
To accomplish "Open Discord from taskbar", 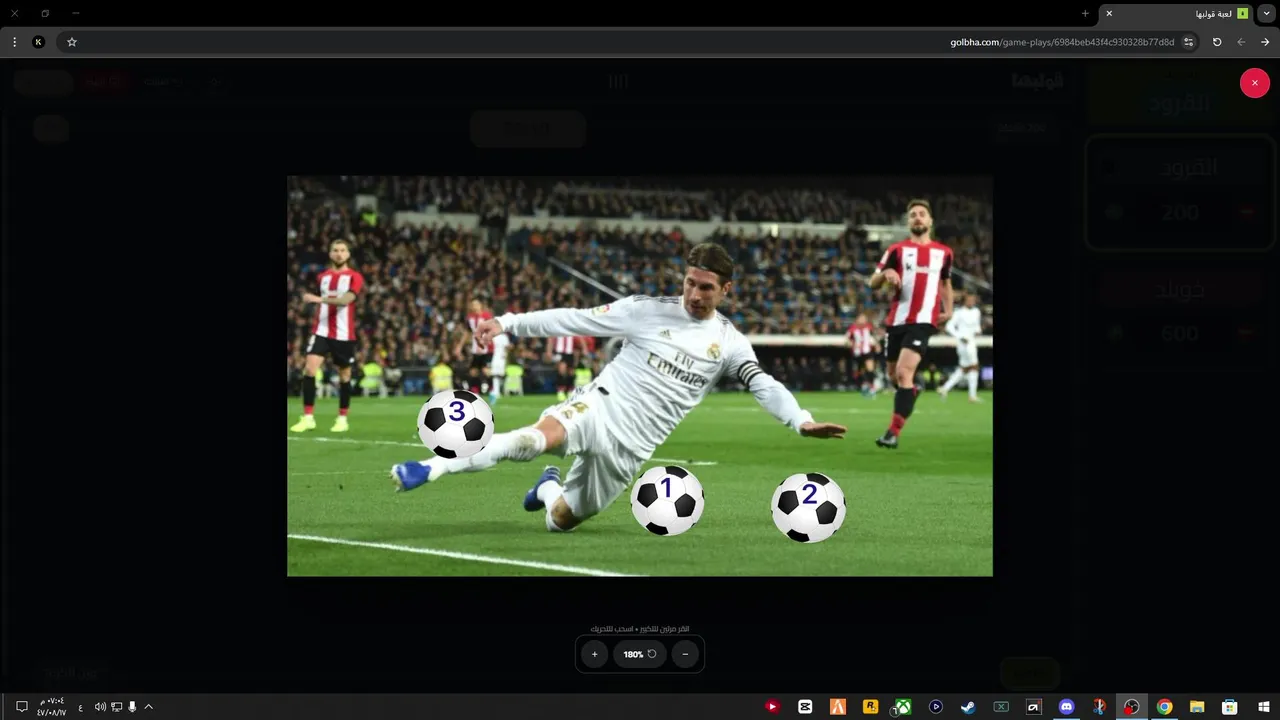I will [1066, 707].
